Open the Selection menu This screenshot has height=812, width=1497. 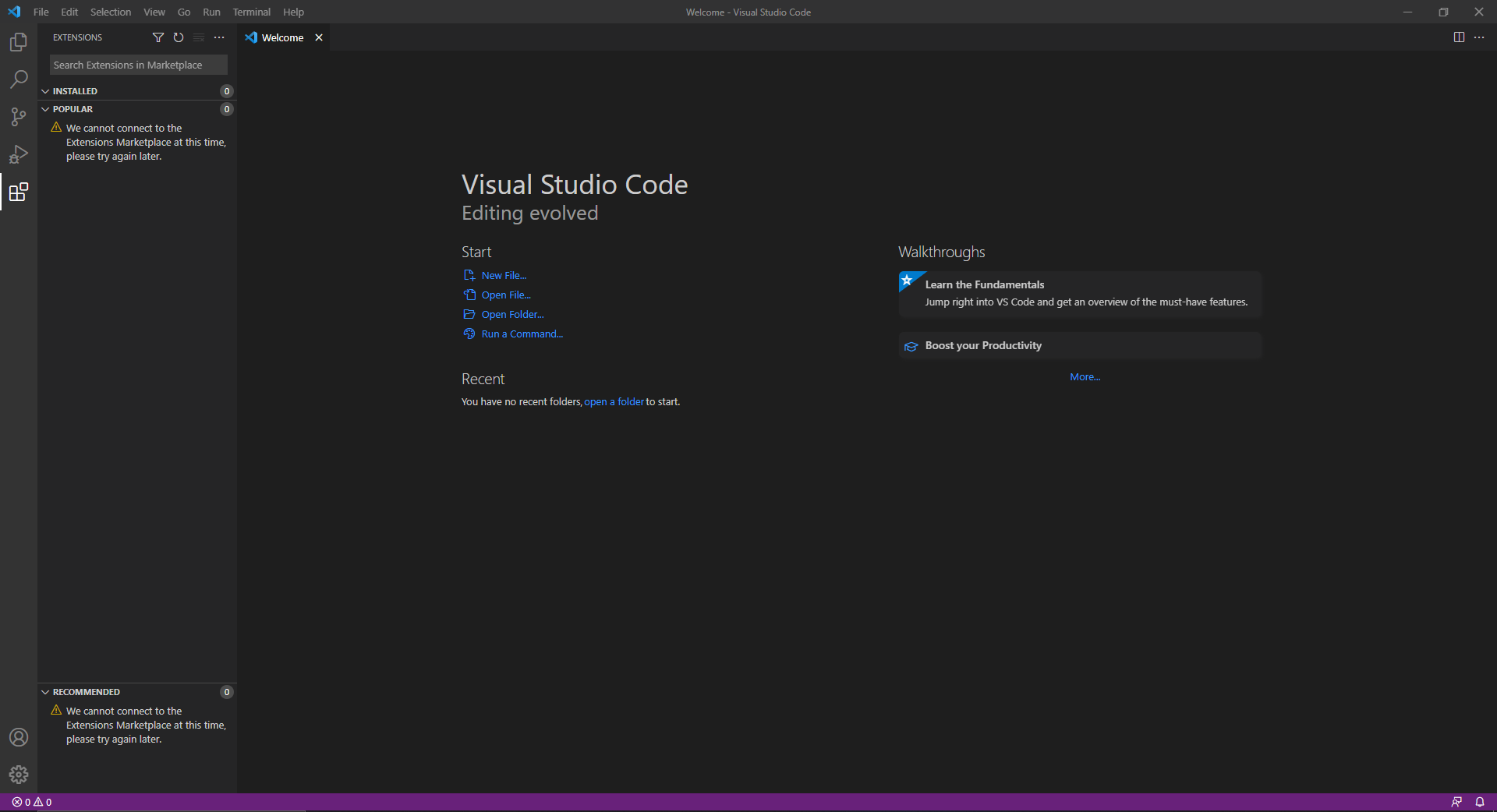point(111,12)
